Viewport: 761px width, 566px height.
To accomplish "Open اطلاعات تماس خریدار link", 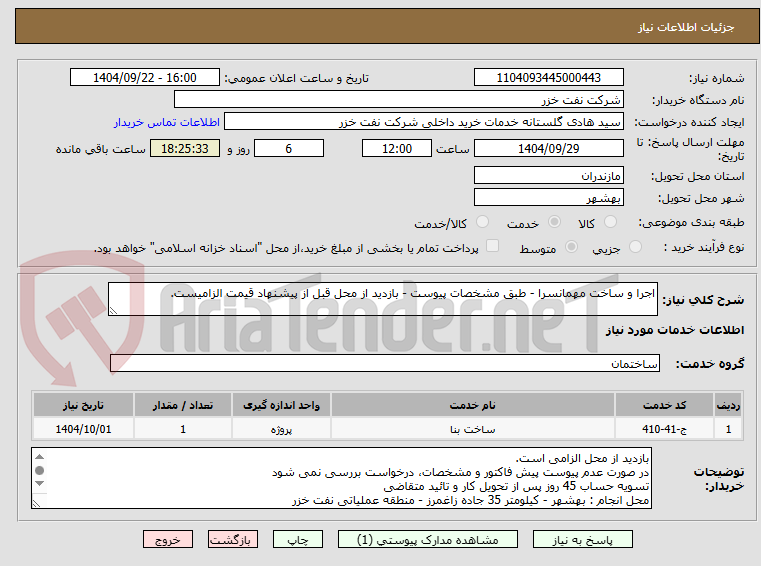I will click(167, 122).
